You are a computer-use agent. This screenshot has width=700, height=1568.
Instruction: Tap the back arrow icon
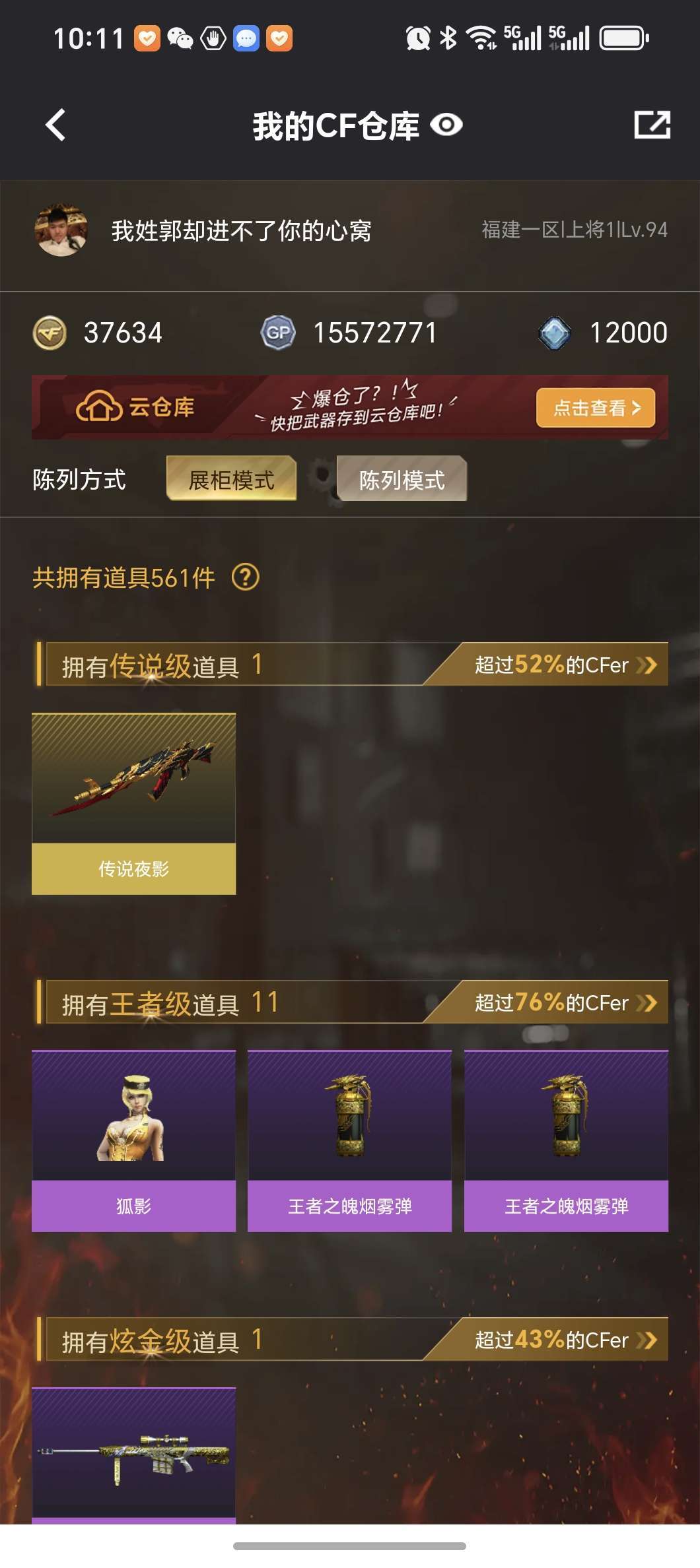(56, 125)
